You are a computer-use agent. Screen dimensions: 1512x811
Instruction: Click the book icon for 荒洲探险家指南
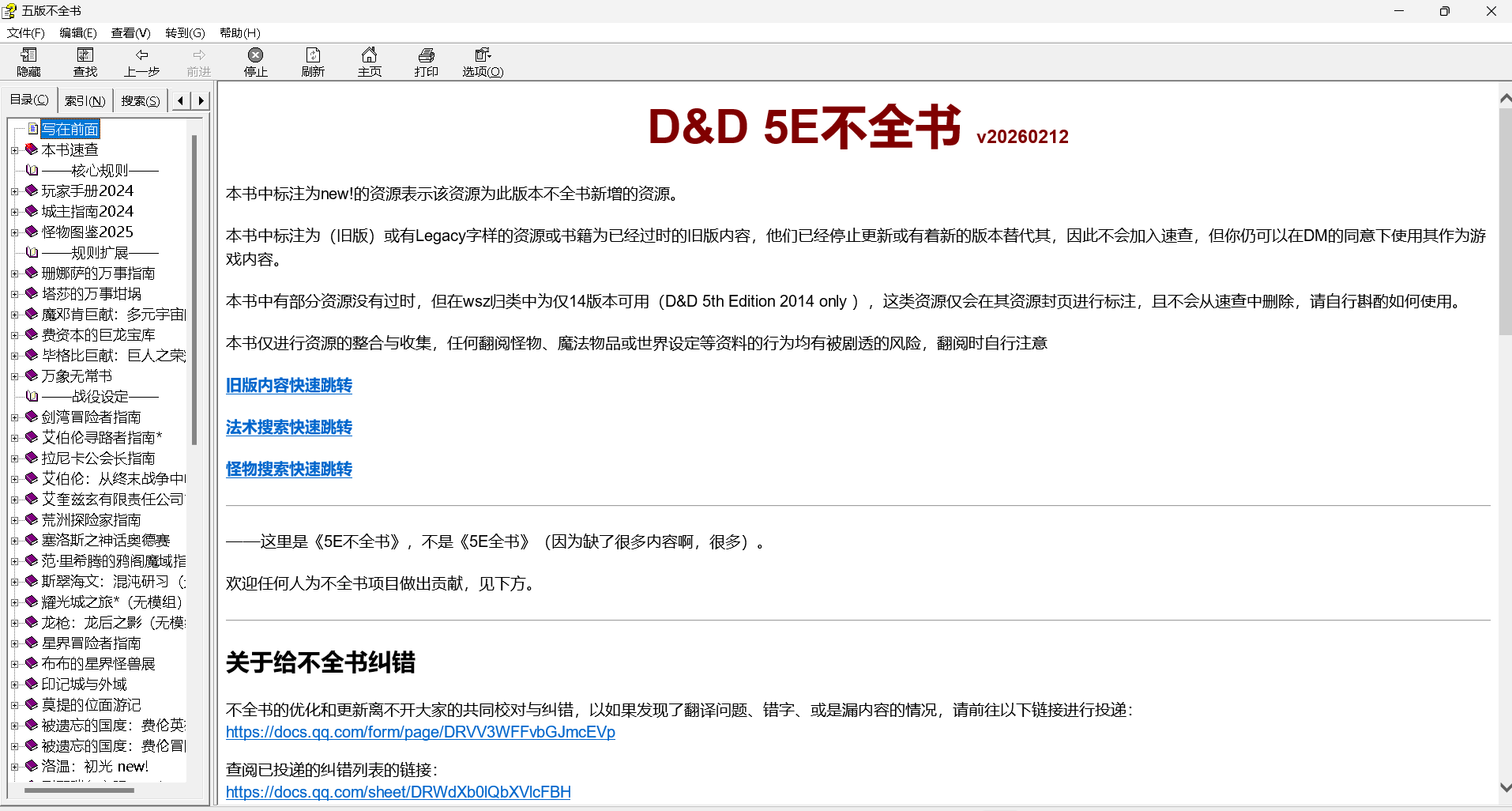pyautogui.click(x=32, y=519)
